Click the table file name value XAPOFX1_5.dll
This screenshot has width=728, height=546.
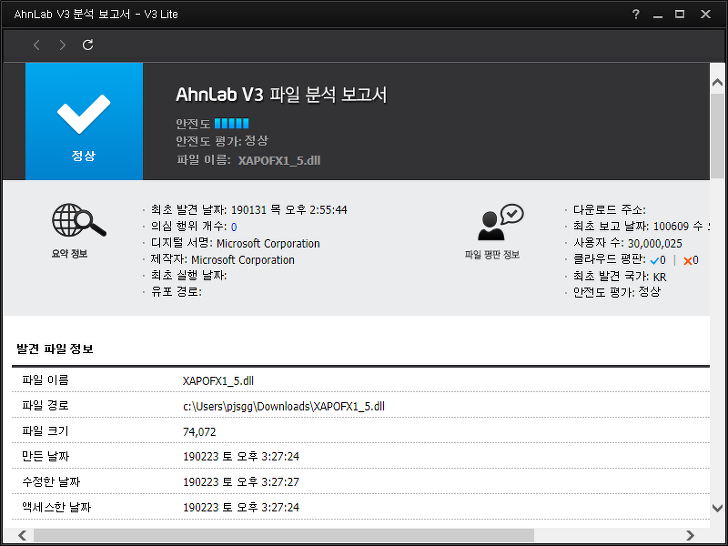click(x=218, y=381)
